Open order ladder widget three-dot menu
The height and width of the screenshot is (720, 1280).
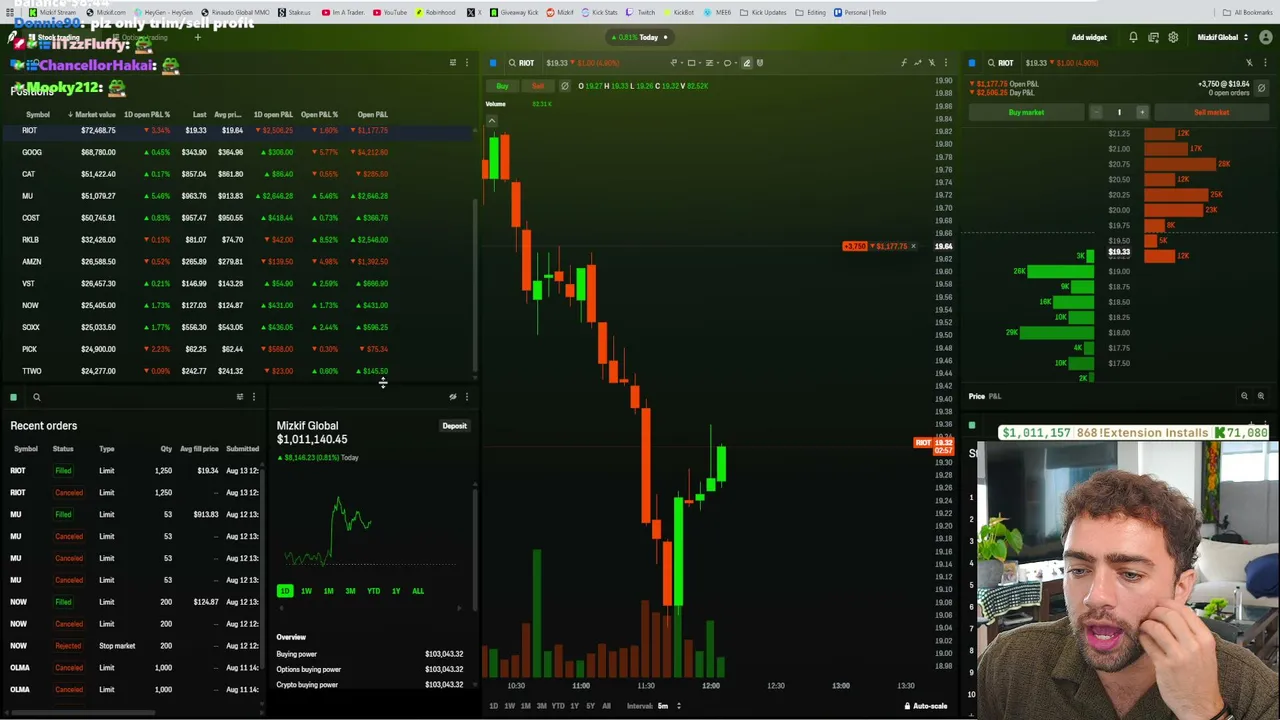[1263, 63]
